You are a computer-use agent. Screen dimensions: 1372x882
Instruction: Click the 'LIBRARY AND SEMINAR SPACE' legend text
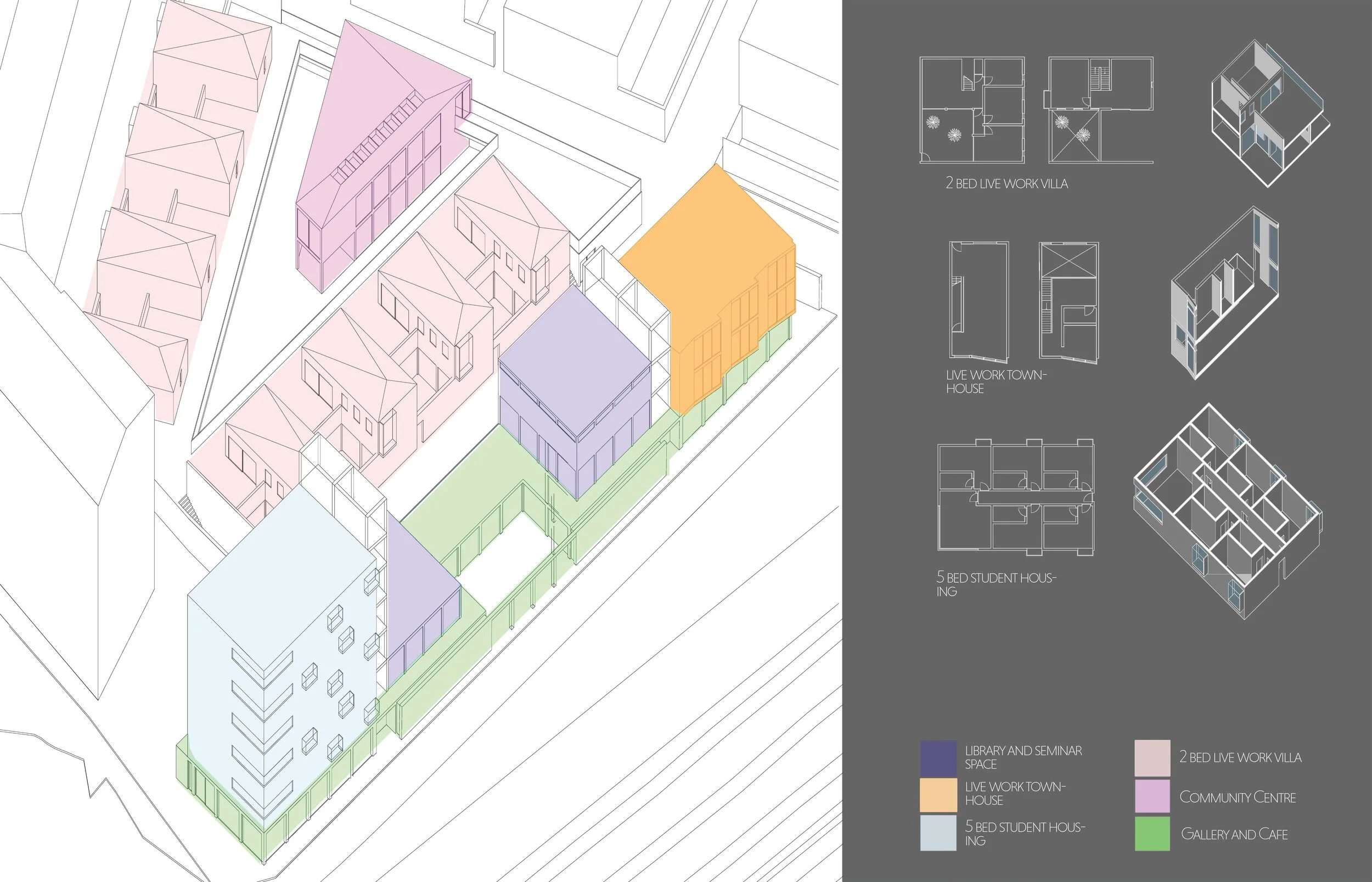tap(1024, 757)
